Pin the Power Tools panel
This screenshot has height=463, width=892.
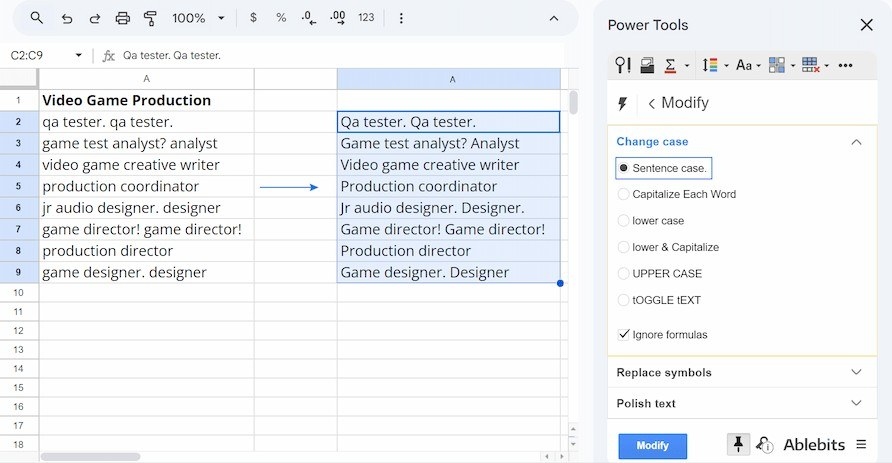click(x=738, y=444)
